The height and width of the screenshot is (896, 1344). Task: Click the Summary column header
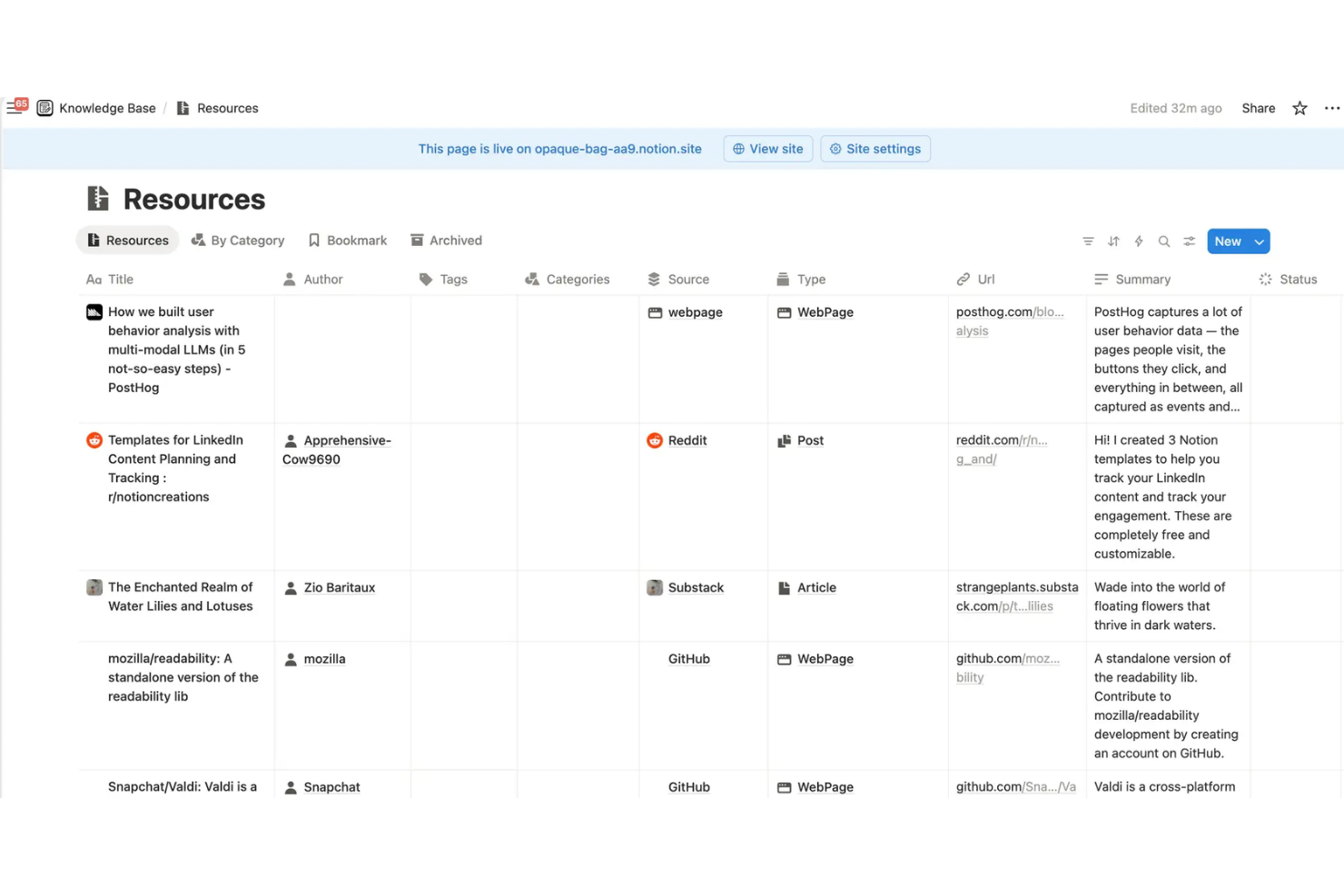(1132, 280)
